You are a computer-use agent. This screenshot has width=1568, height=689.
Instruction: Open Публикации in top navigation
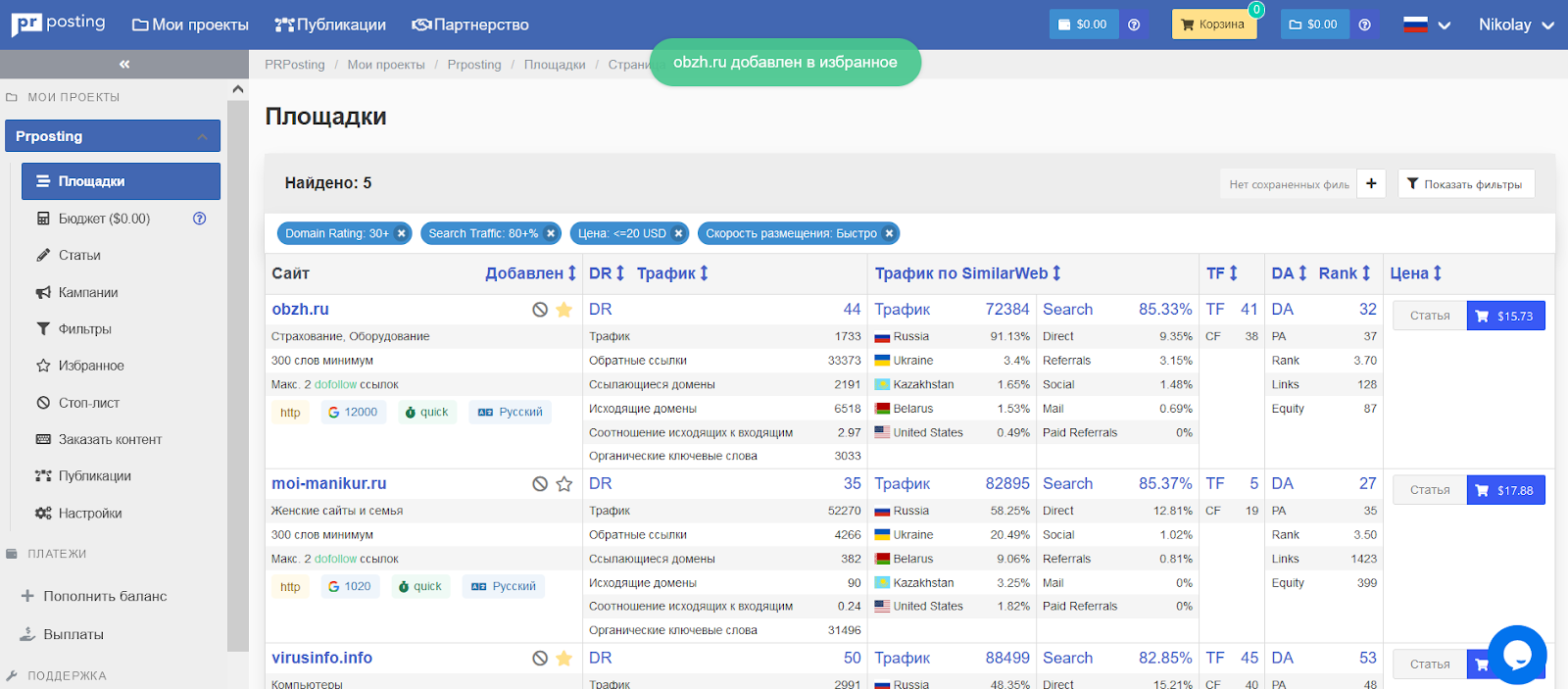coord(330,25)
